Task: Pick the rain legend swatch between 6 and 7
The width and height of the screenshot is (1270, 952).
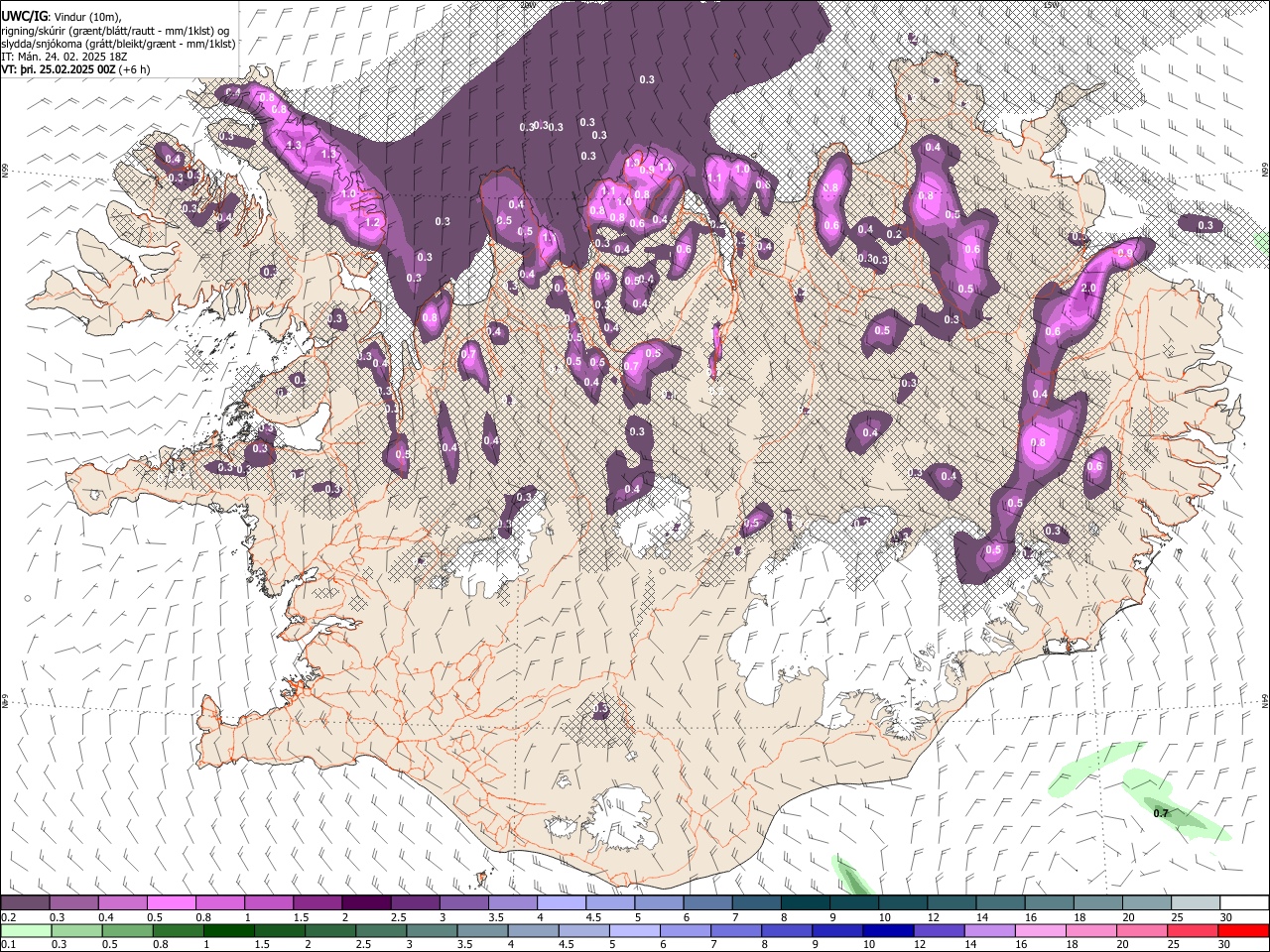Action: pos(684,931)
